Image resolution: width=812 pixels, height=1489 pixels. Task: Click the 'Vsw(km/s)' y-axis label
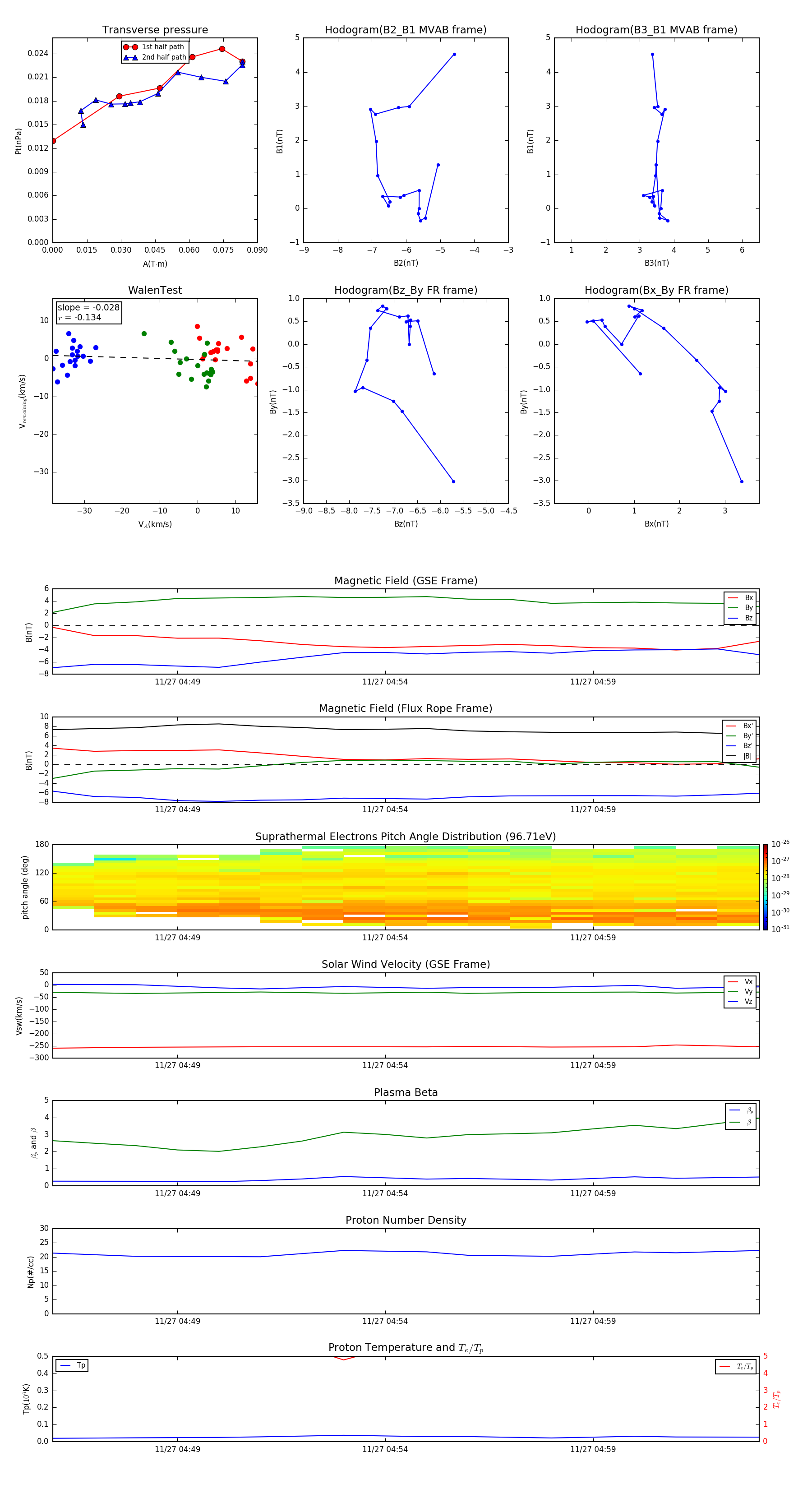click(x=18, y=1016)
